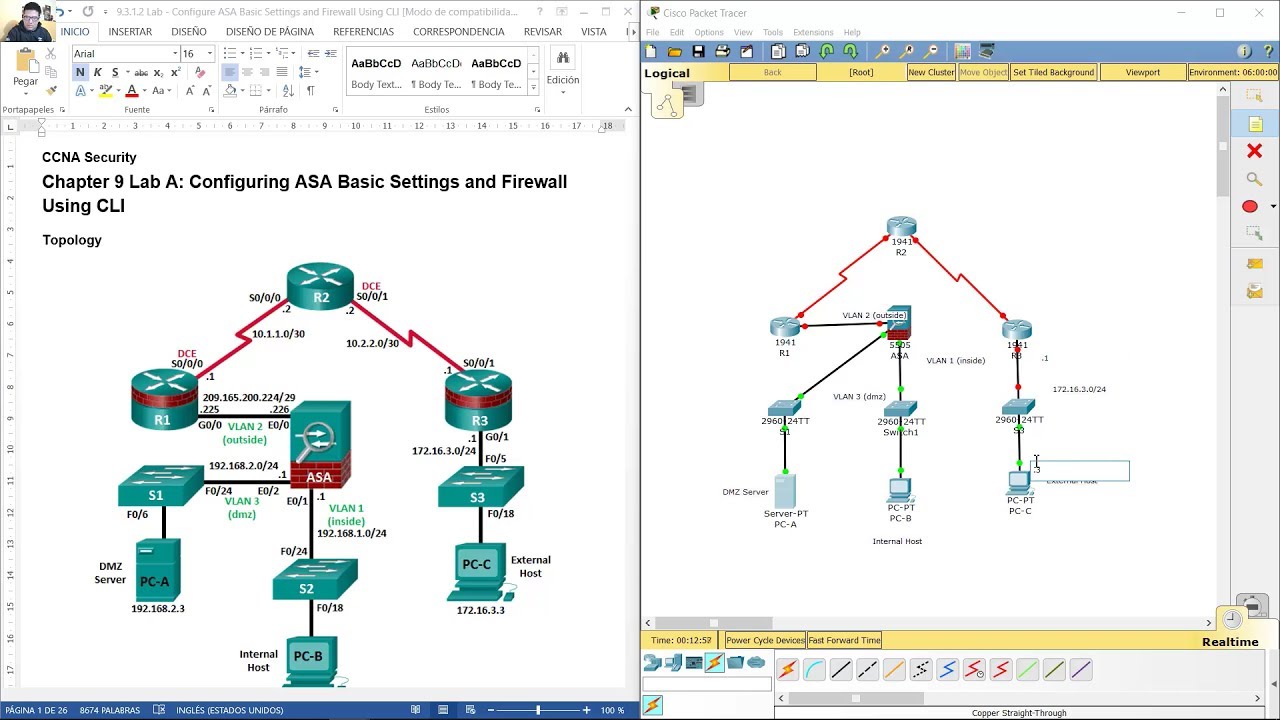Select the Serial DTE red cable
The height and width of the screenshot is (720, 1280).
(1001, 670)
